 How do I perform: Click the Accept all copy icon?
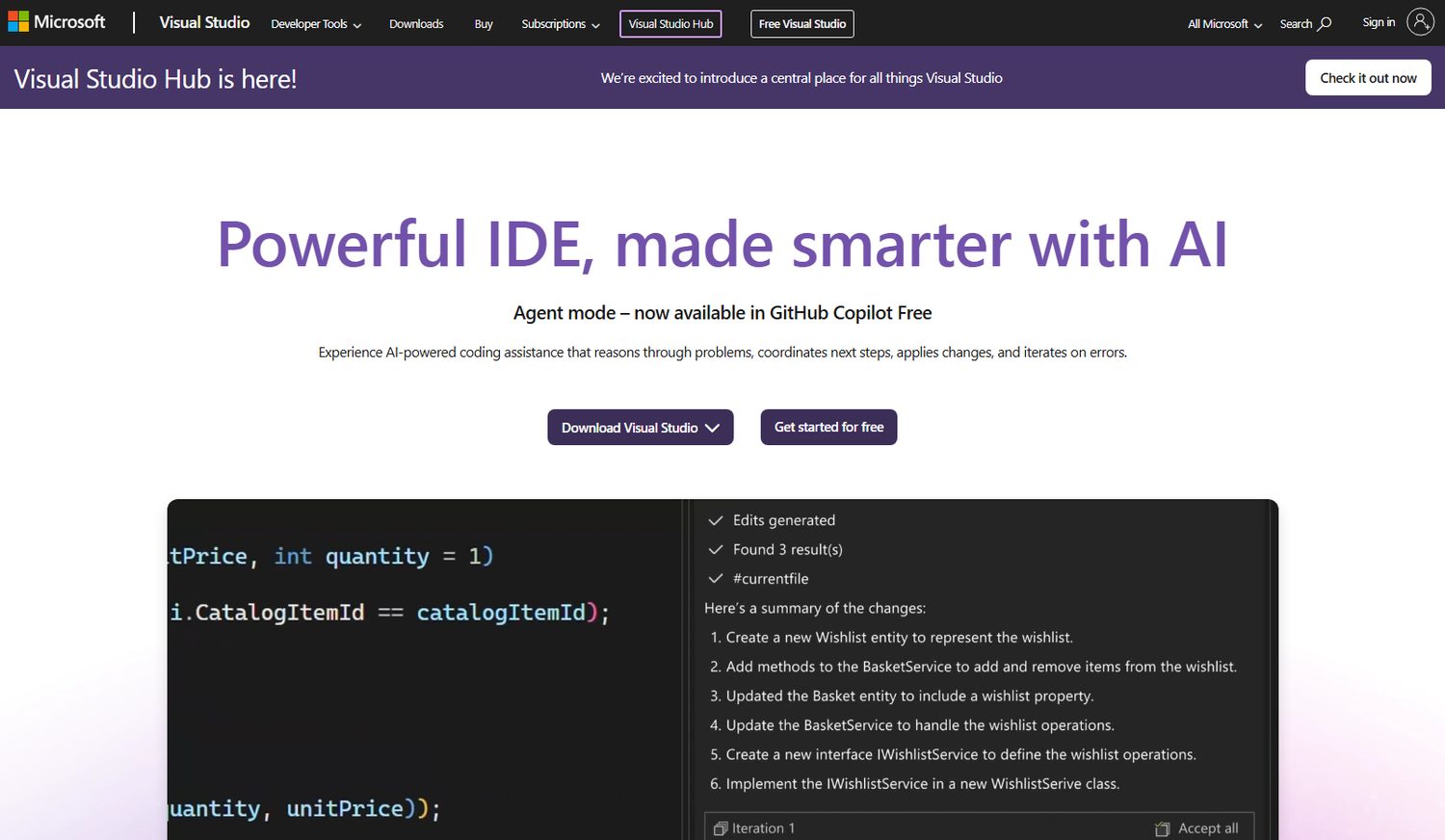pyautogui.click(x=1162, y=828)
